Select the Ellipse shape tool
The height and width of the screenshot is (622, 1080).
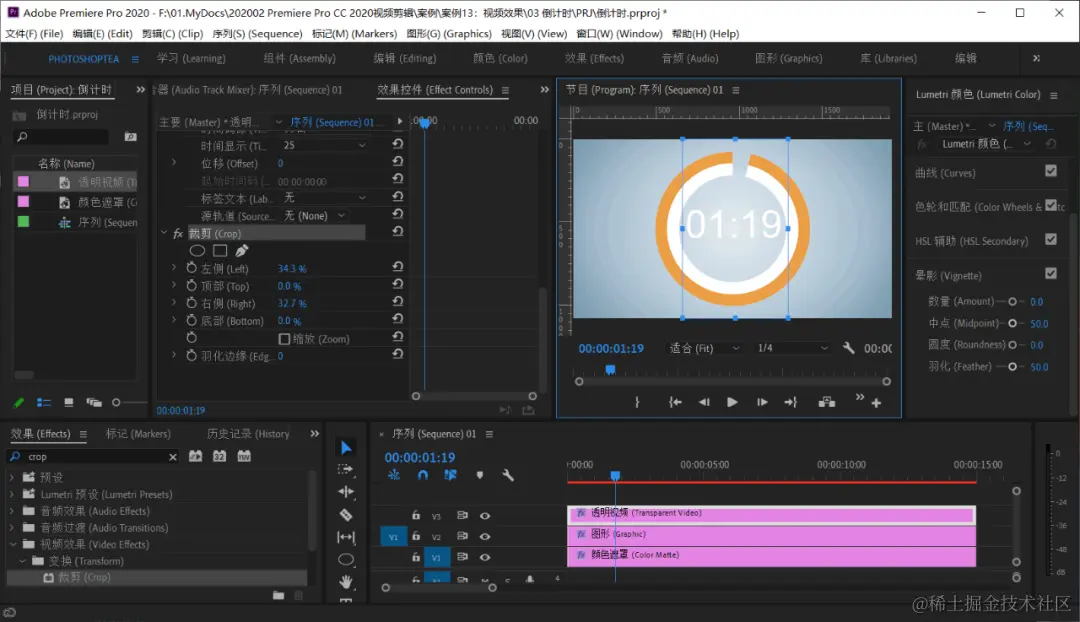pos(346,559)
